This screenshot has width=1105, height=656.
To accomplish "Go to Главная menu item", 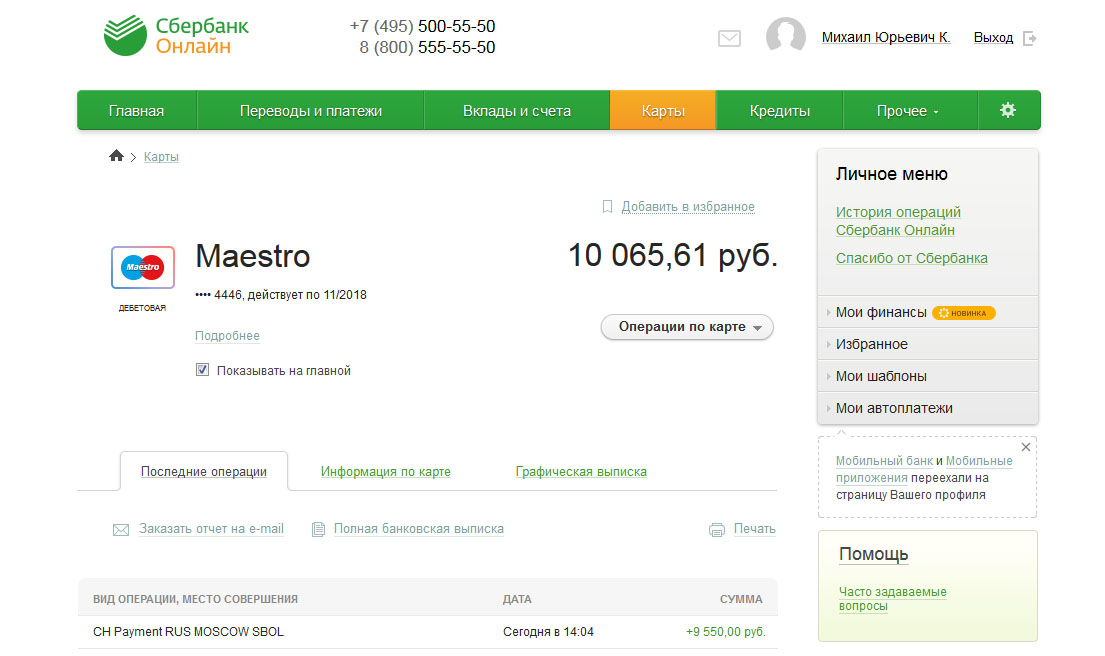I will click(137, 111).
